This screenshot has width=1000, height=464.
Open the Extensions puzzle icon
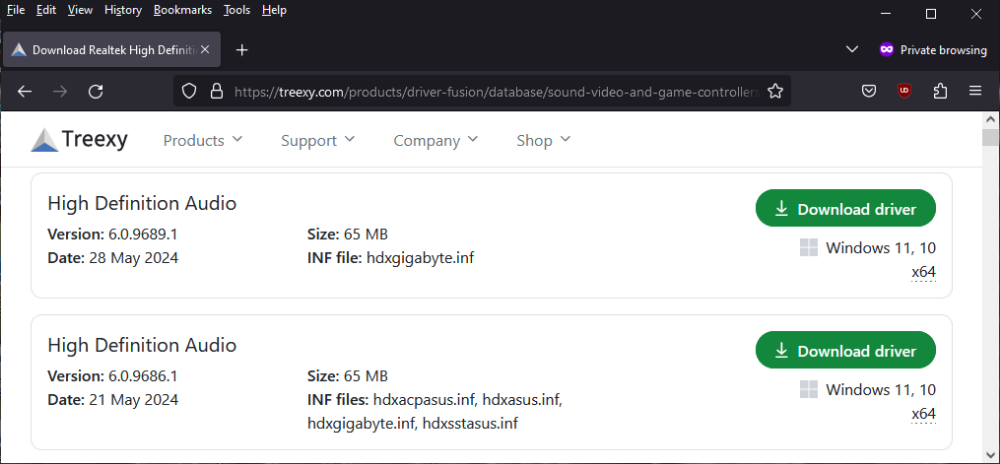coord(940,91)
